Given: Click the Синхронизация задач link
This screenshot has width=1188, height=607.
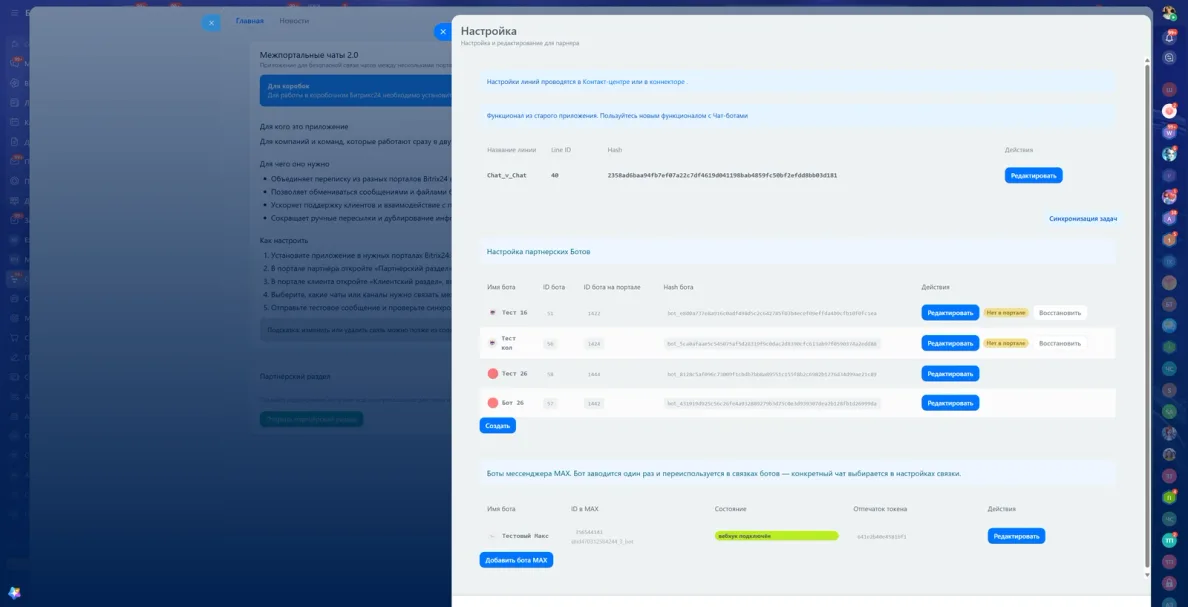Looking at the screenshot, I should [1083, 219].
